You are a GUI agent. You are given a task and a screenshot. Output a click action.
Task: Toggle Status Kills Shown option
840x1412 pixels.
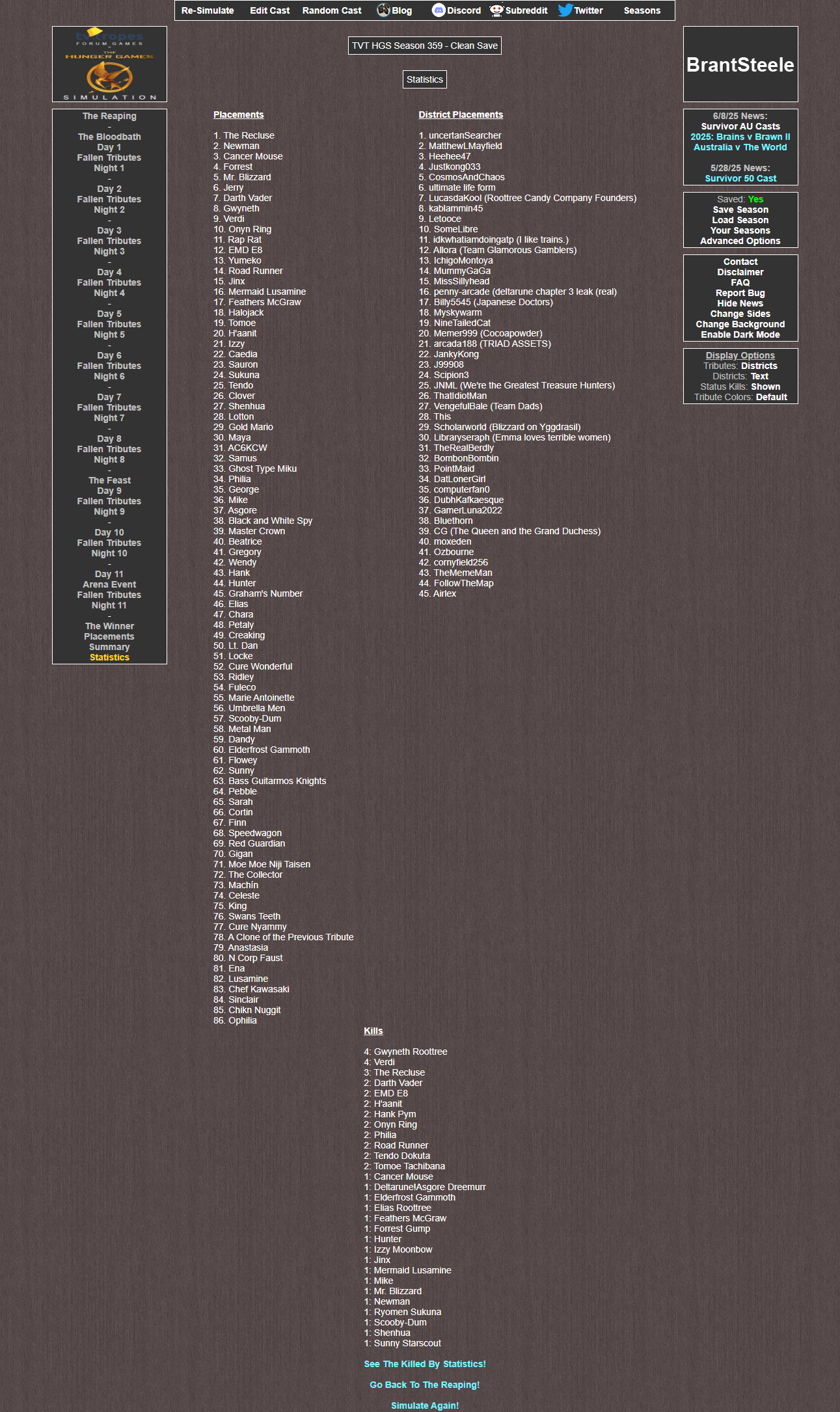pyautogui.click(x=766, y=387)
